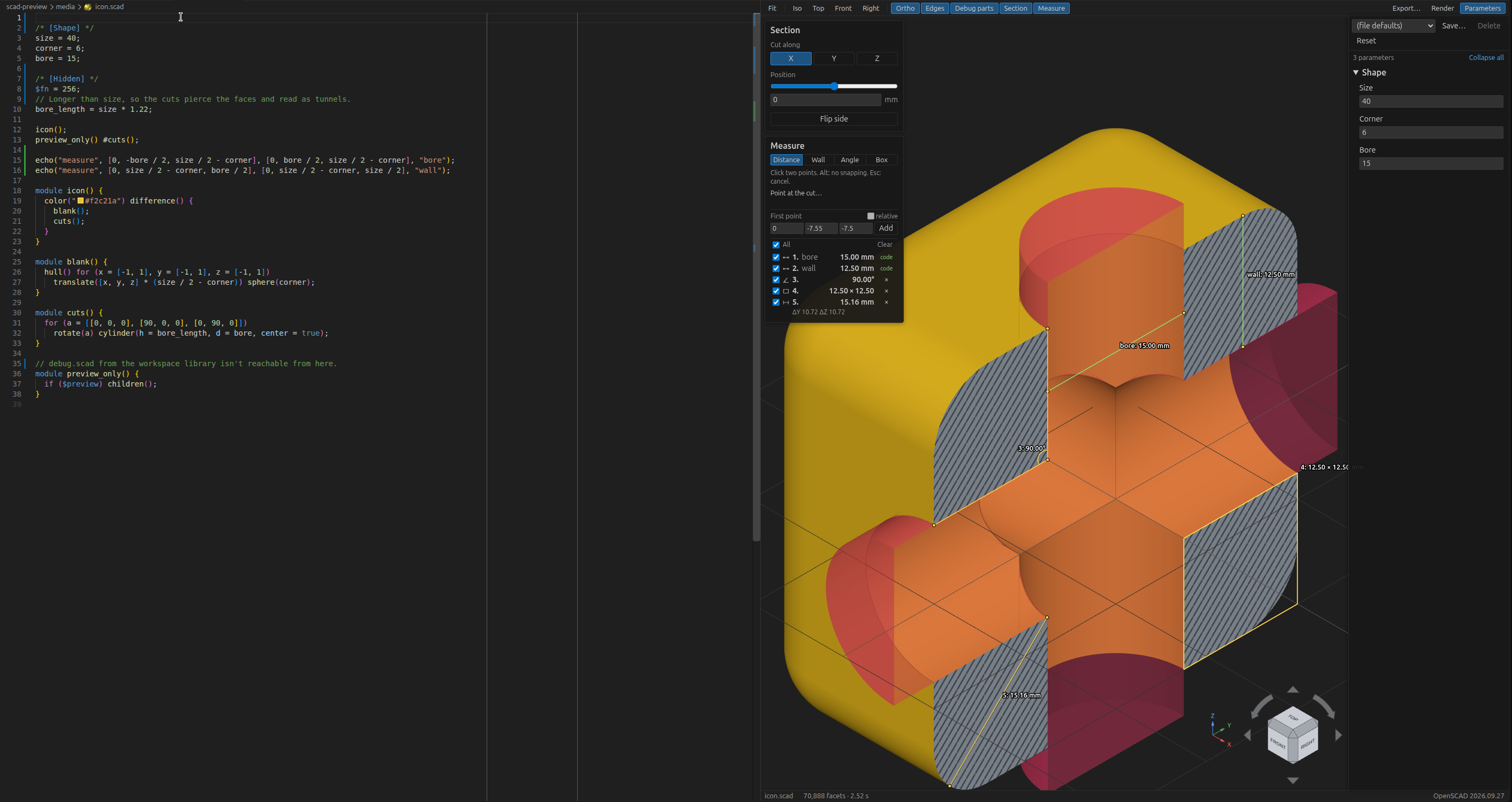Toggle the All measurements checkbox
The height and width of the screenshot is (802, 1512).
pos(776,245)
